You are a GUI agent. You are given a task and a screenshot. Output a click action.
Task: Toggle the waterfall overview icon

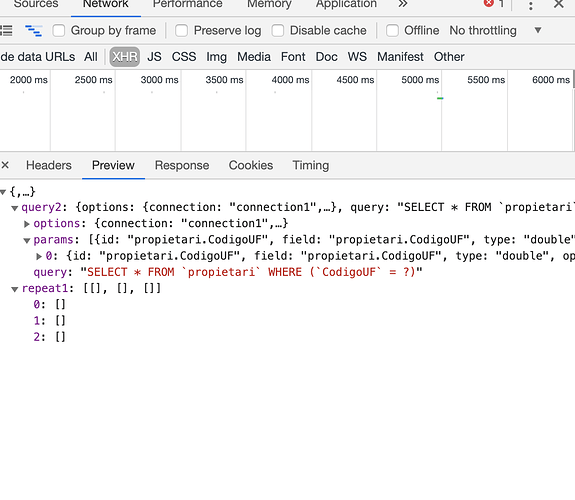point(33,30)
